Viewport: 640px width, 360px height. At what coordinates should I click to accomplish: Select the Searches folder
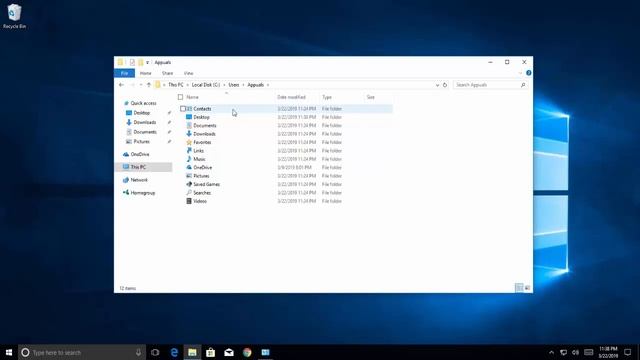[202, 193]
